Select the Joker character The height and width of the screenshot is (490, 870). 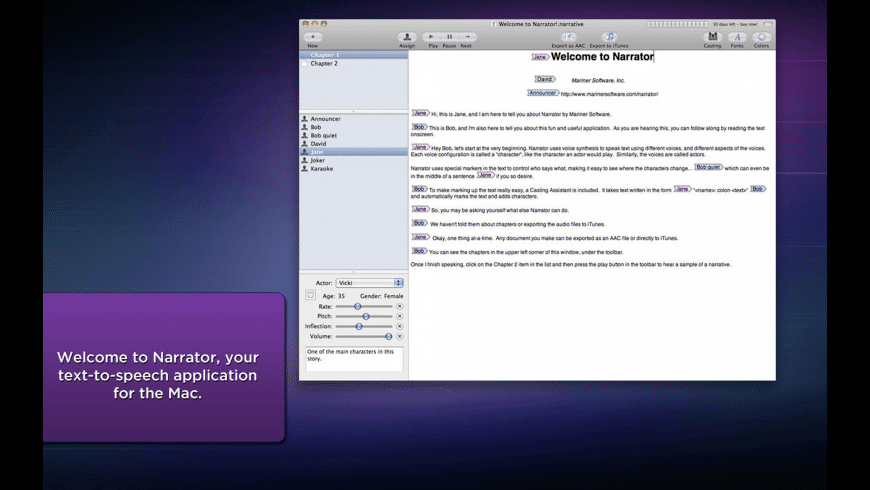point(354,160)
